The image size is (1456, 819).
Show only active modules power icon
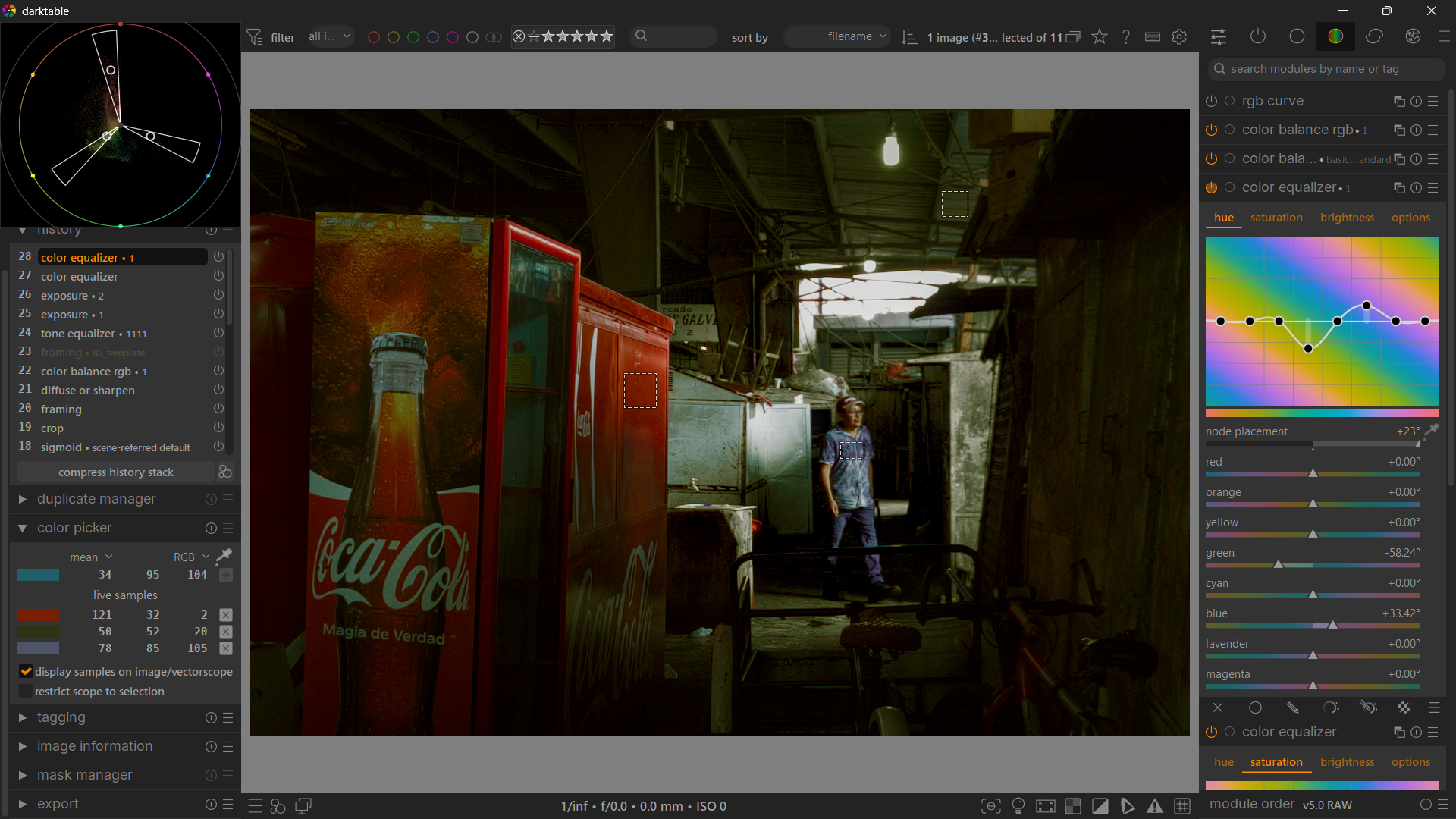pos(1258,36)
